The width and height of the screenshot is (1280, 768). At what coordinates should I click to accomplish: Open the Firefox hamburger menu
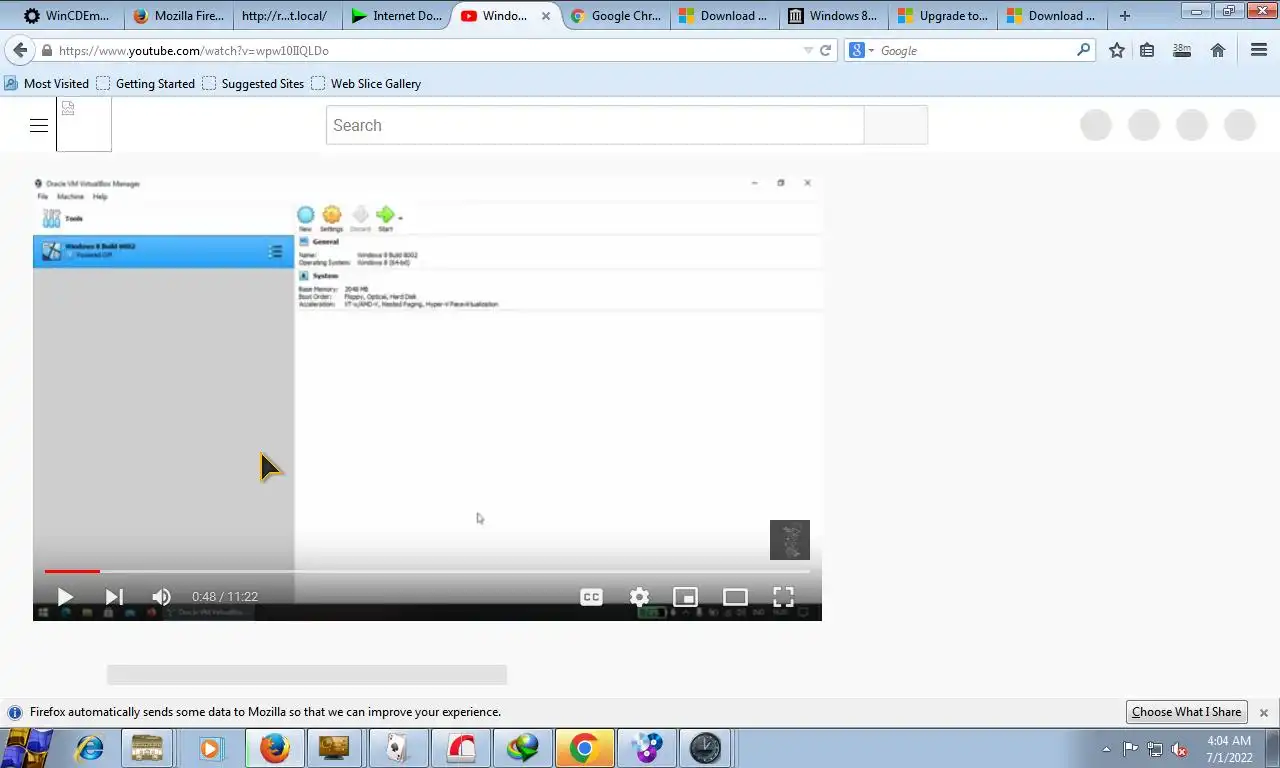[x=1259, y=50]
